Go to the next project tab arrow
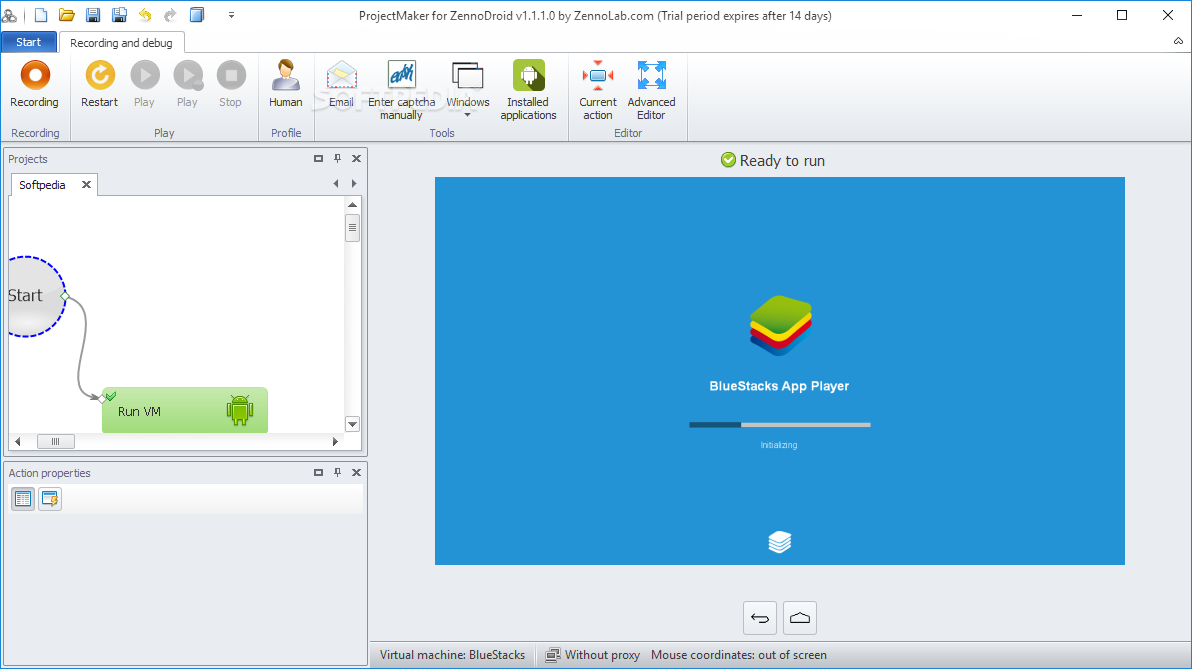This screenshot has width=1192, height=669. coord(353,183)
